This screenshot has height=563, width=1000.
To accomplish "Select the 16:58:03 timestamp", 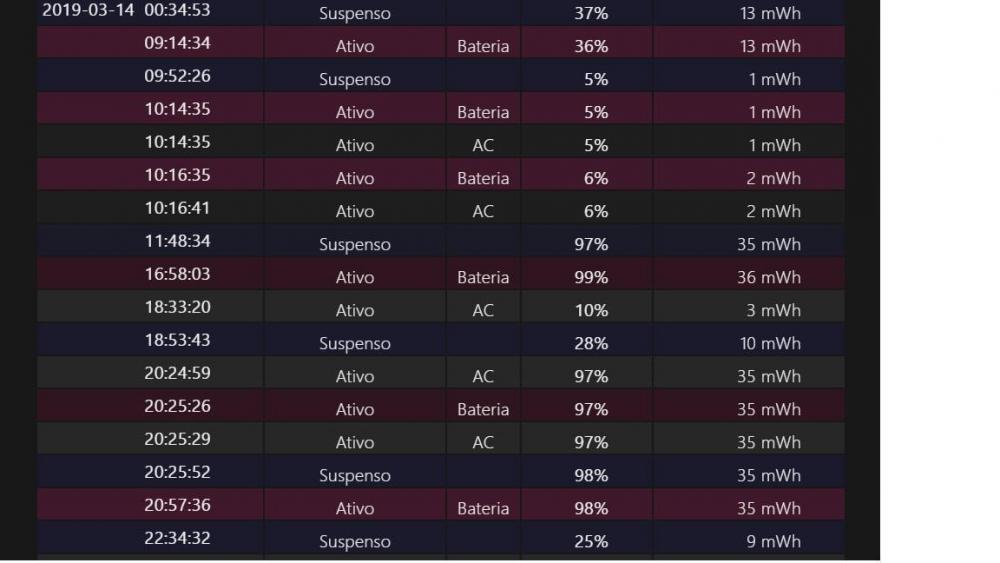I will coord(177,274).
